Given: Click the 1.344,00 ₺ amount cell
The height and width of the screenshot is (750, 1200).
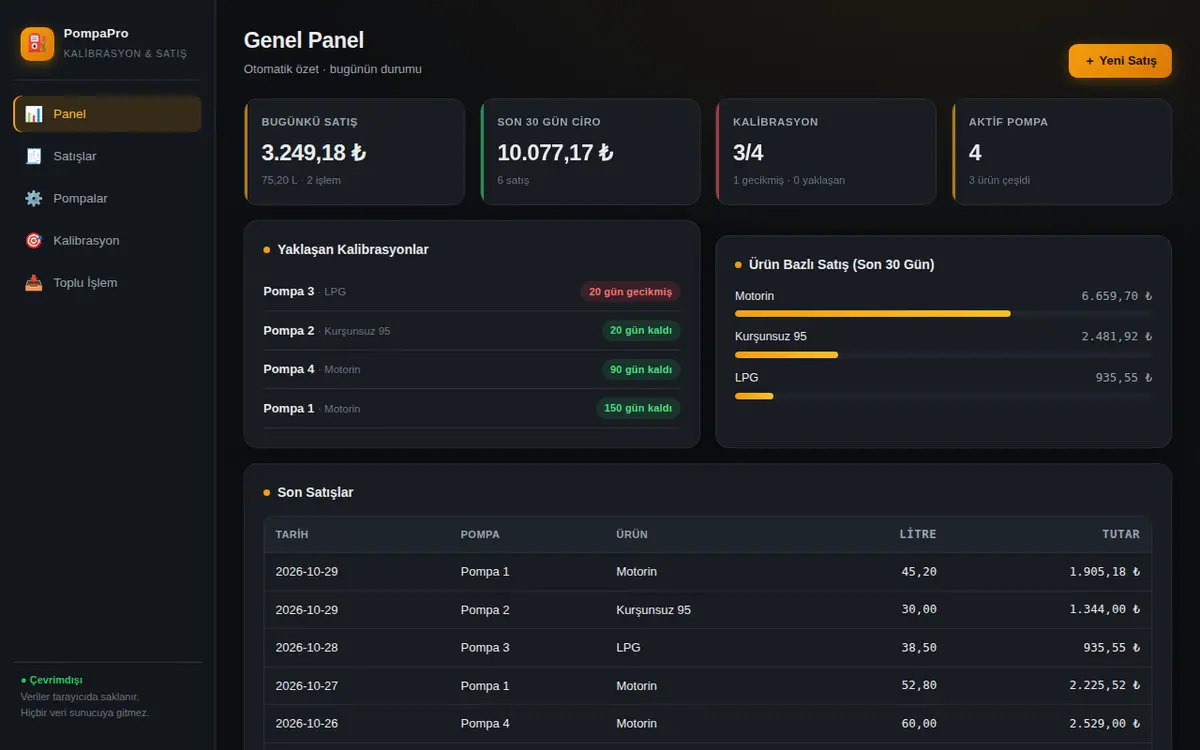Looking at the screenshot, I should (x=1104, y=610).
